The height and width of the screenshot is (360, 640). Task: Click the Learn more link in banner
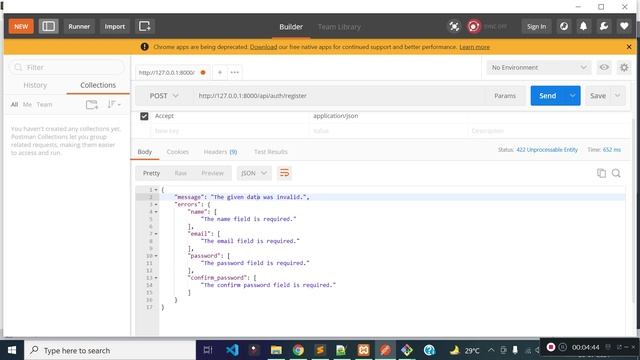(474, 47)
